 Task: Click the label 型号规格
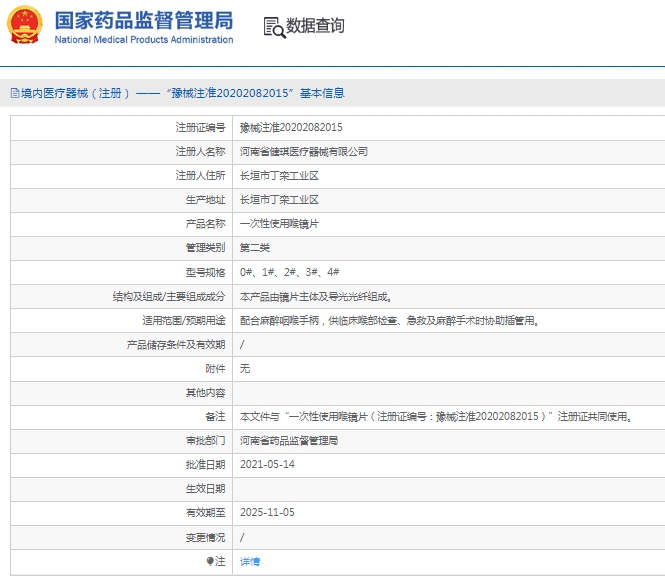tap(206, 272)
